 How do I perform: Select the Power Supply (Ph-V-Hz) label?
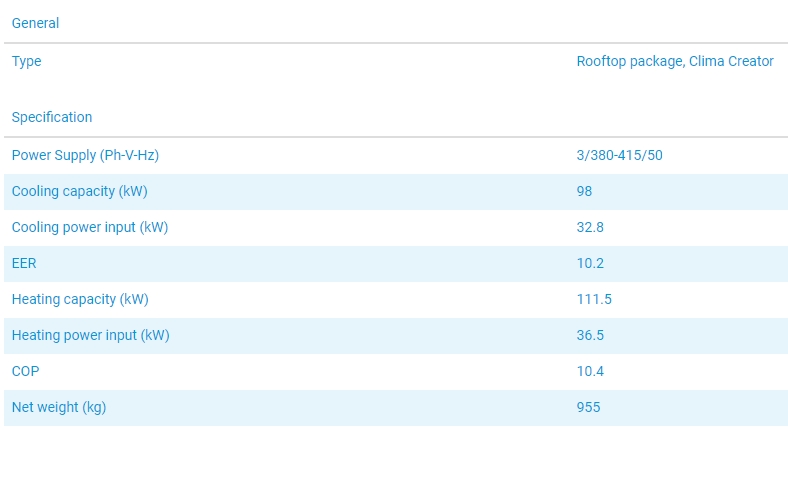coord(85,155)
